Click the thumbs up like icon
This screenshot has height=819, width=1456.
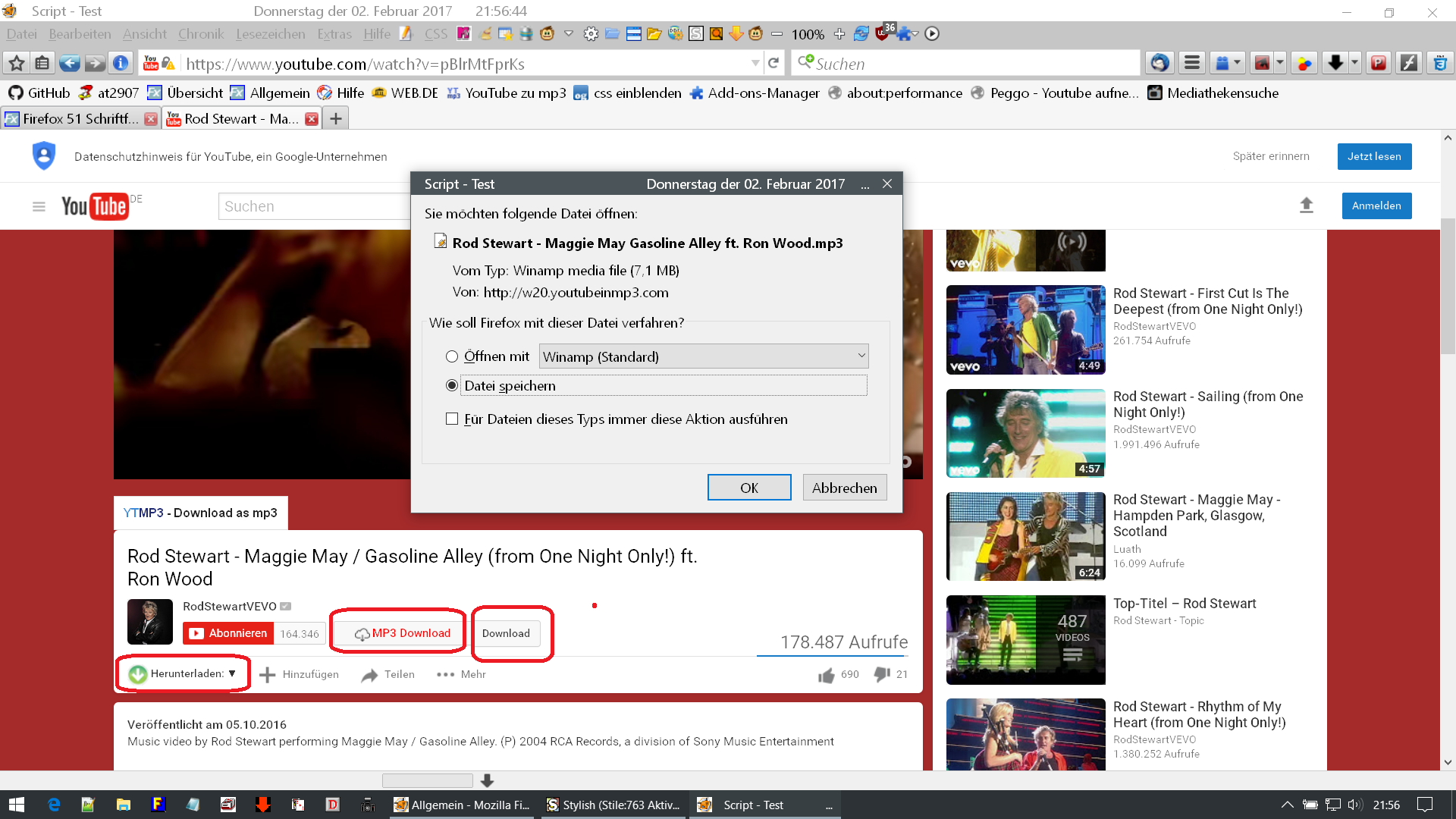point(827,675)
